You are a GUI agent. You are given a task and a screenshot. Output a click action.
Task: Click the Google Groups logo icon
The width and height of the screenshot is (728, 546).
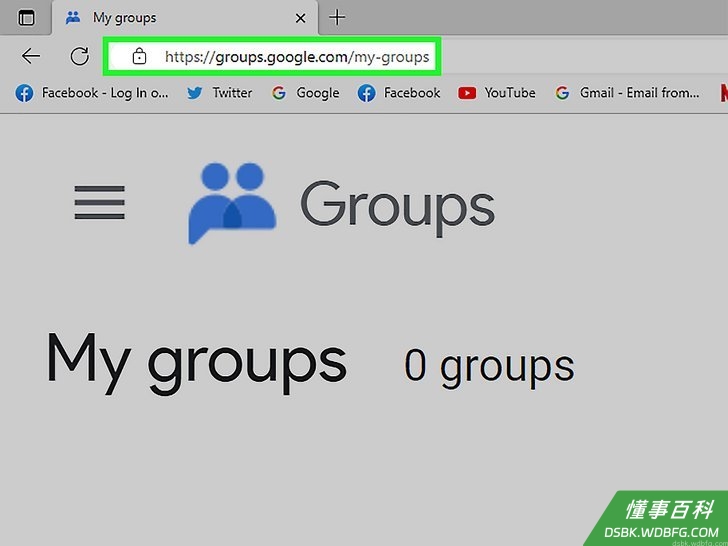pyautogui.click(x=232, y=203)
